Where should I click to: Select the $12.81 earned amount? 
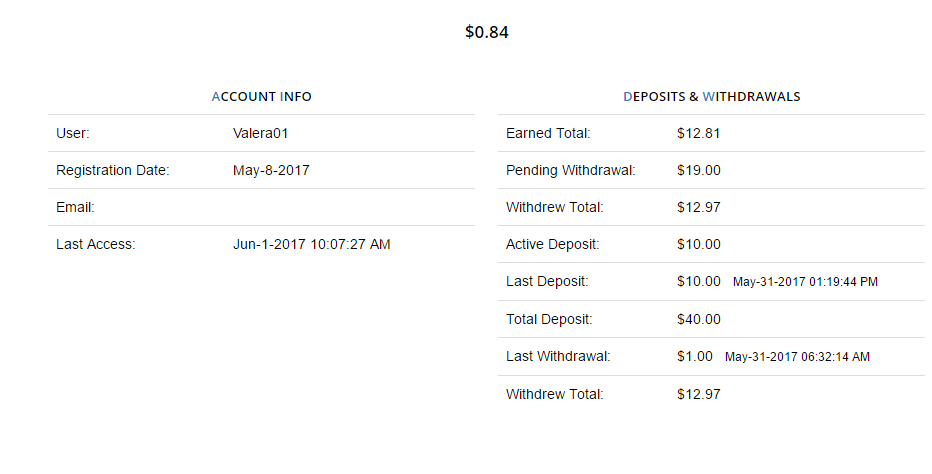tap(698, 133)
